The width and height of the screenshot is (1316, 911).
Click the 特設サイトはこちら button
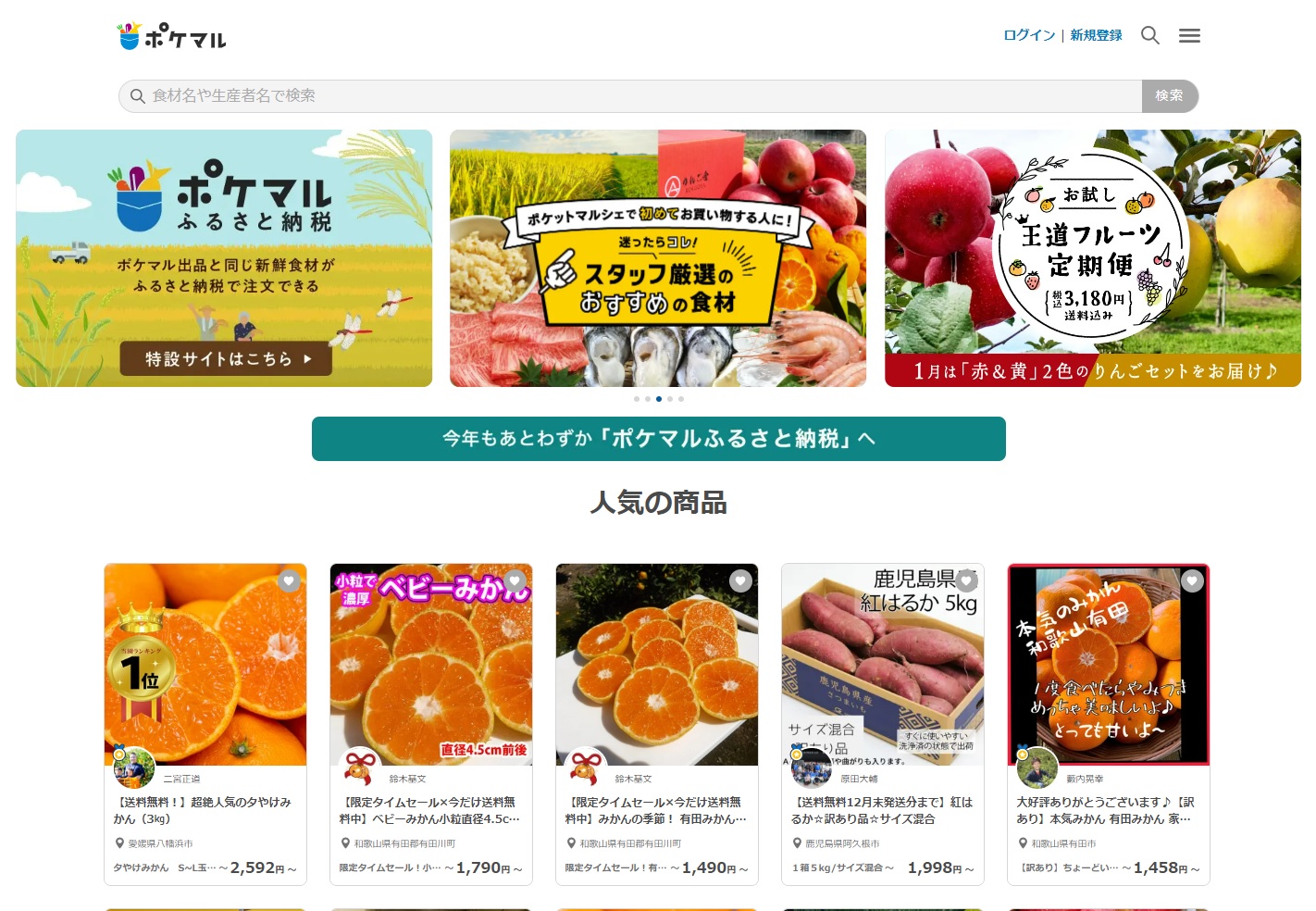click(226, 358)
